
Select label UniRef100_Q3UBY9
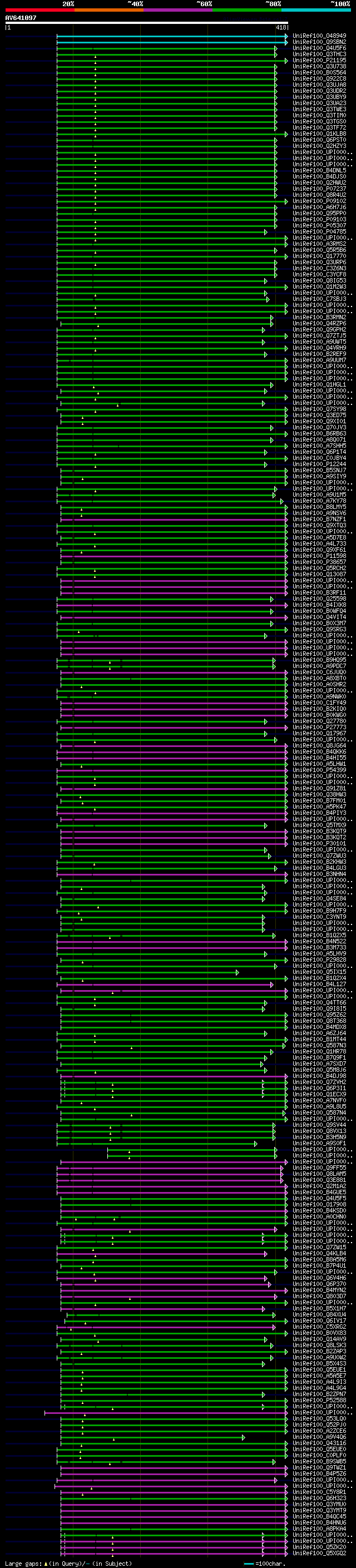[319, 97]
